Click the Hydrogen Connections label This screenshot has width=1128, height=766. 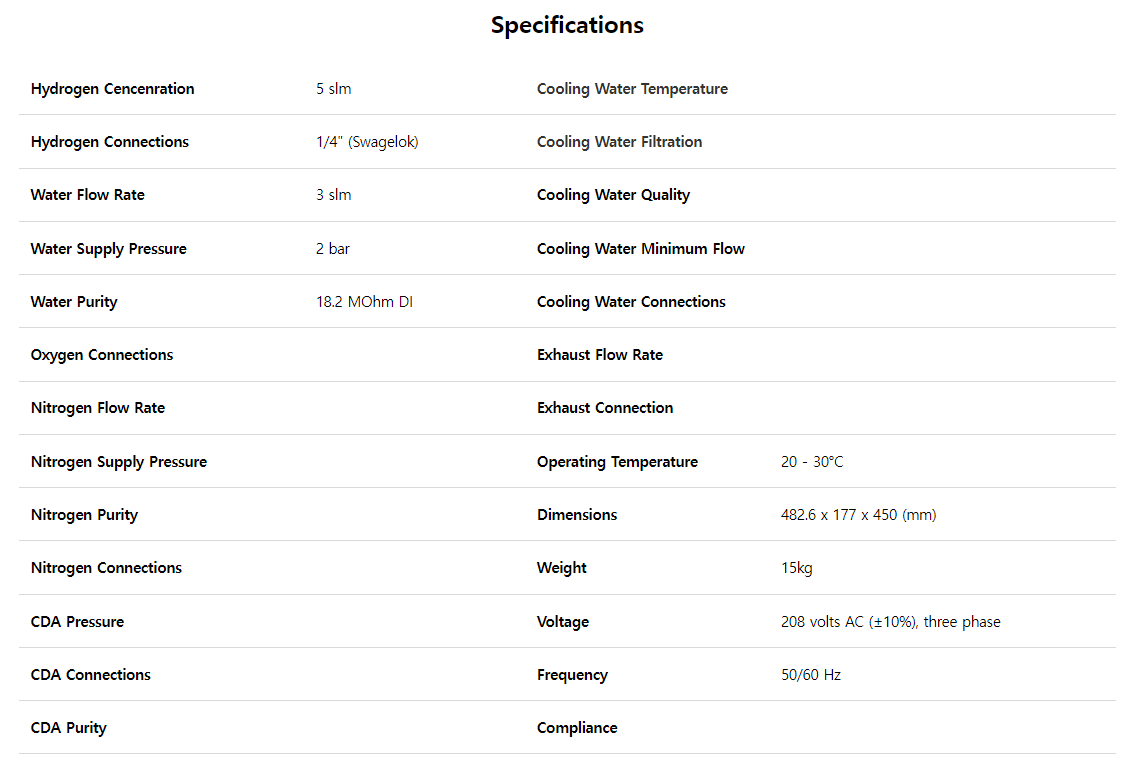point(109,142)
